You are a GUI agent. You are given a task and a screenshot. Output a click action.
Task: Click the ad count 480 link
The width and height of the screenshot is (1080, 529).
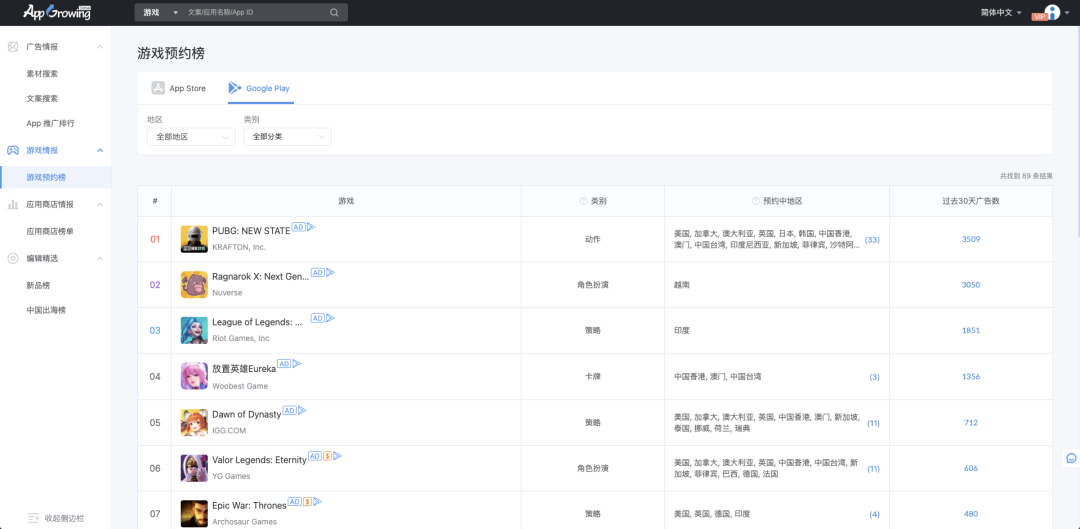970,514
